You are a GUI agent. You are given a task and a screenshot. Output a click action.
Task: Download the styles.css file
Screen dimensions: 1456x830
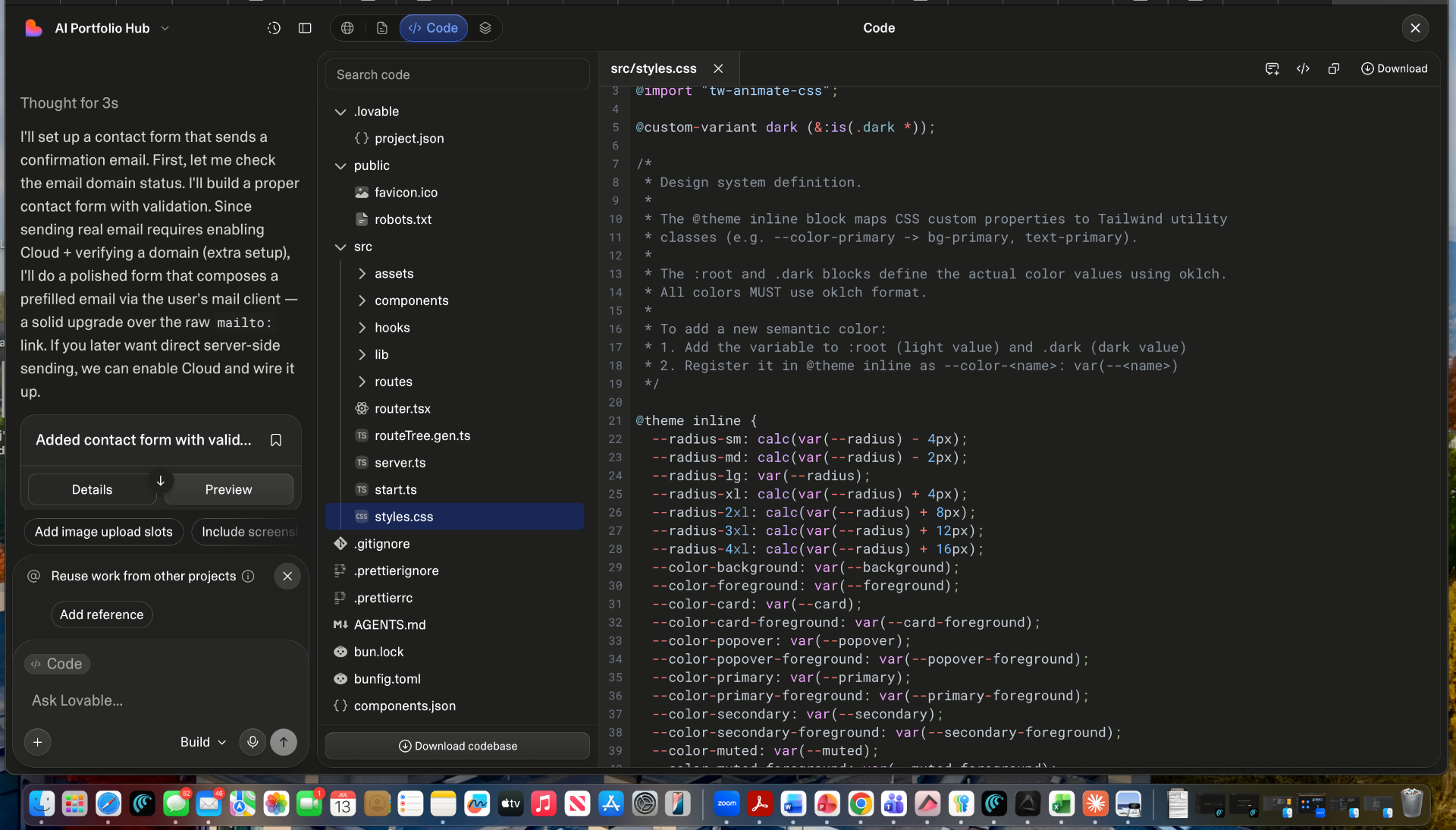(x=1394, y=69)
